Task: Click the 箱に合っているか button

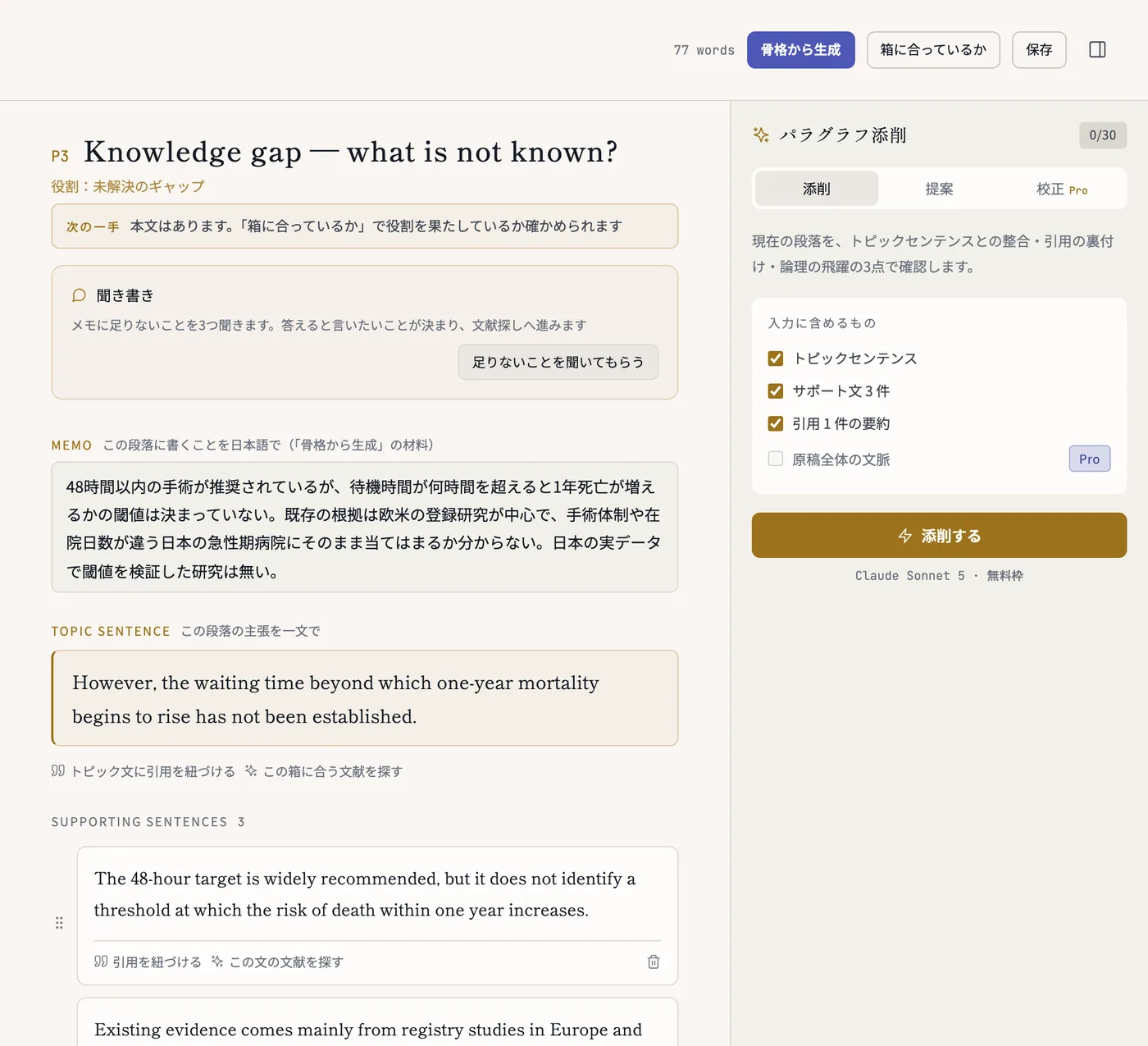Action: coord(933,50)
